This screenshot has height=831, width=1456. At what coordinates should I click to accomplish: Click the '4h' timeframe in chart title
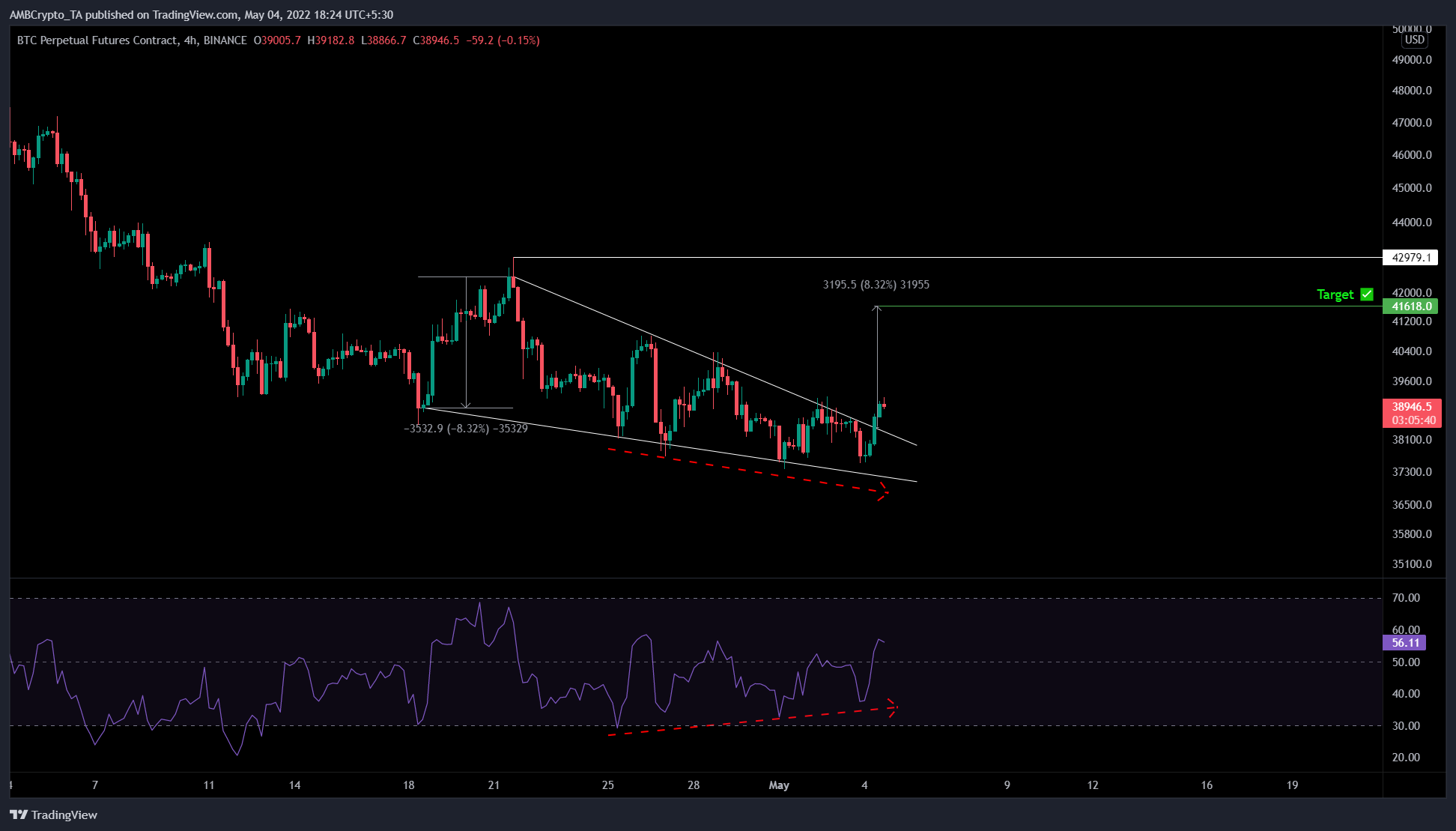coord(190,40)
